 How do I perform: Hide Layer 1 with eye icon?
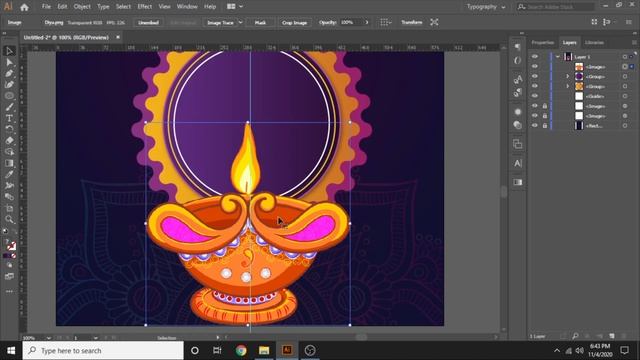pos(535,57)
